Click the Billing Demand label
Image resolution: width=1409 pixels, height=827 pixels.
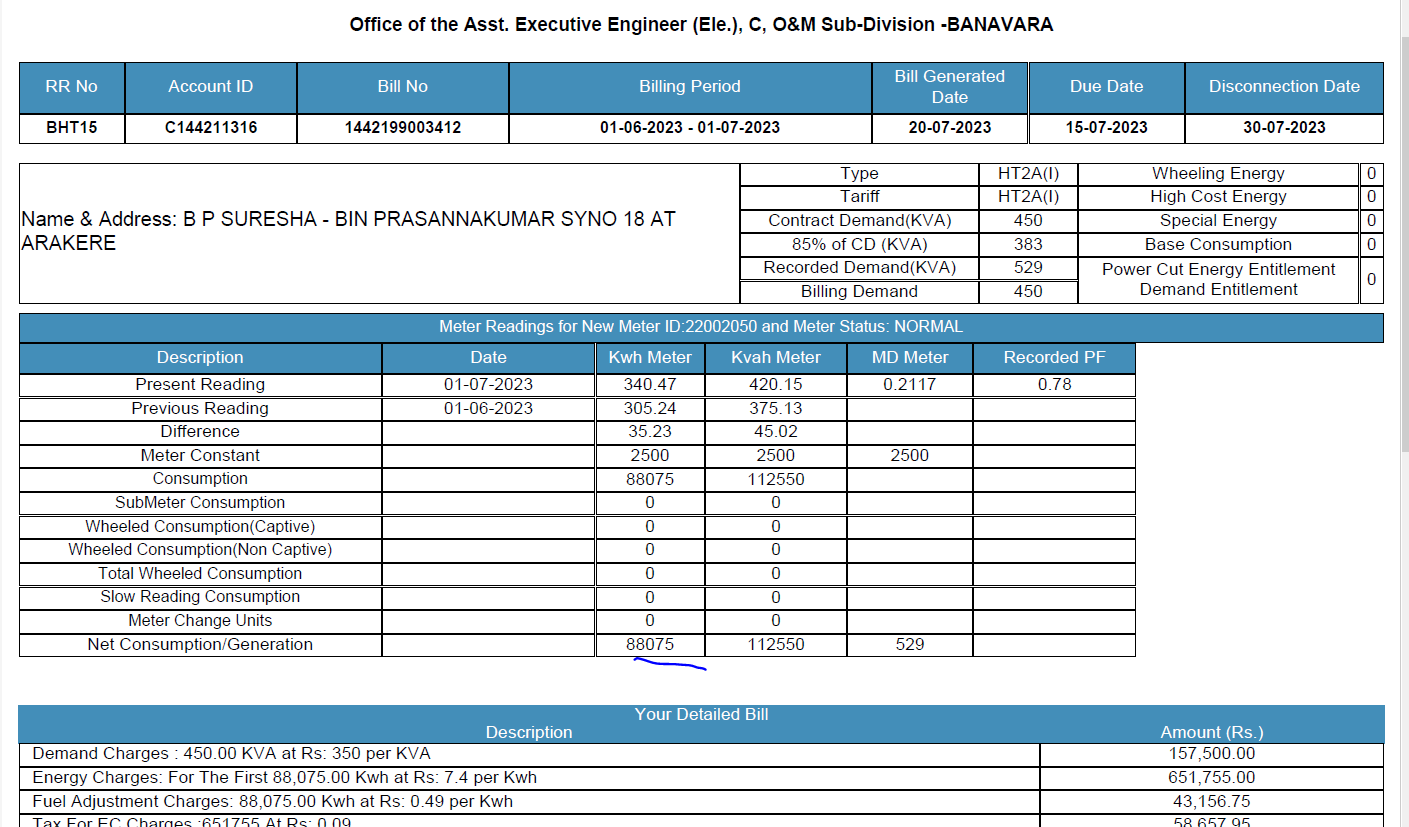859,292
